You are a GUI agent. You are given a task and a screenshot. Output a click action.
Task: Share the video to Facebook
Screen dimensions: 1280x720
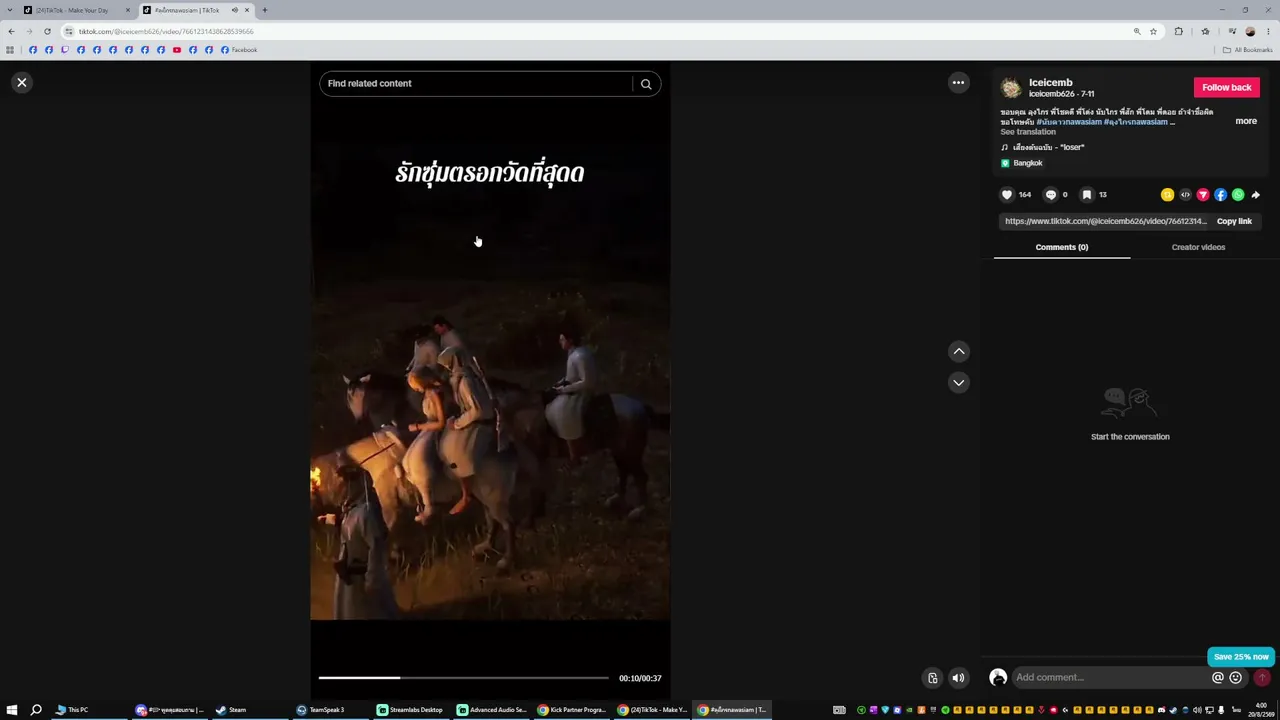point(1220,195)
